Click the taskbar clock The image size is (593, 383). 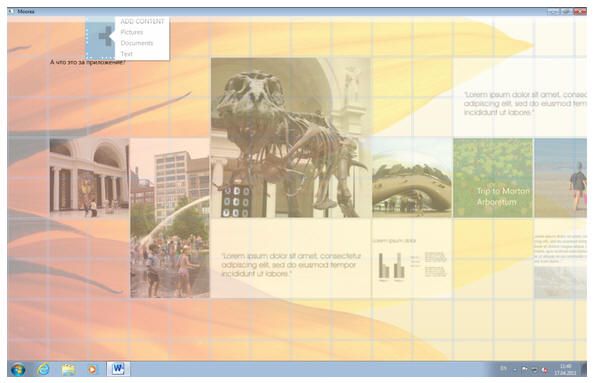565,369
